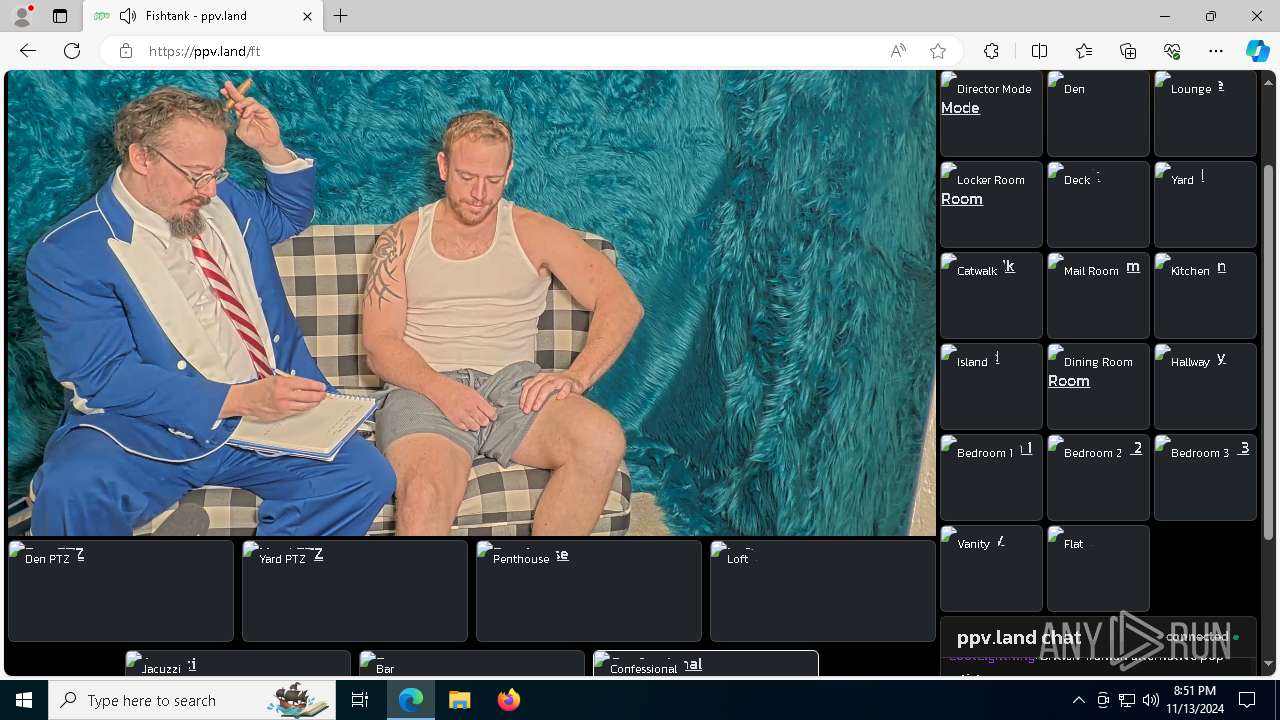Open Microsoft Edge from taskbar

[x=411, y=700]
